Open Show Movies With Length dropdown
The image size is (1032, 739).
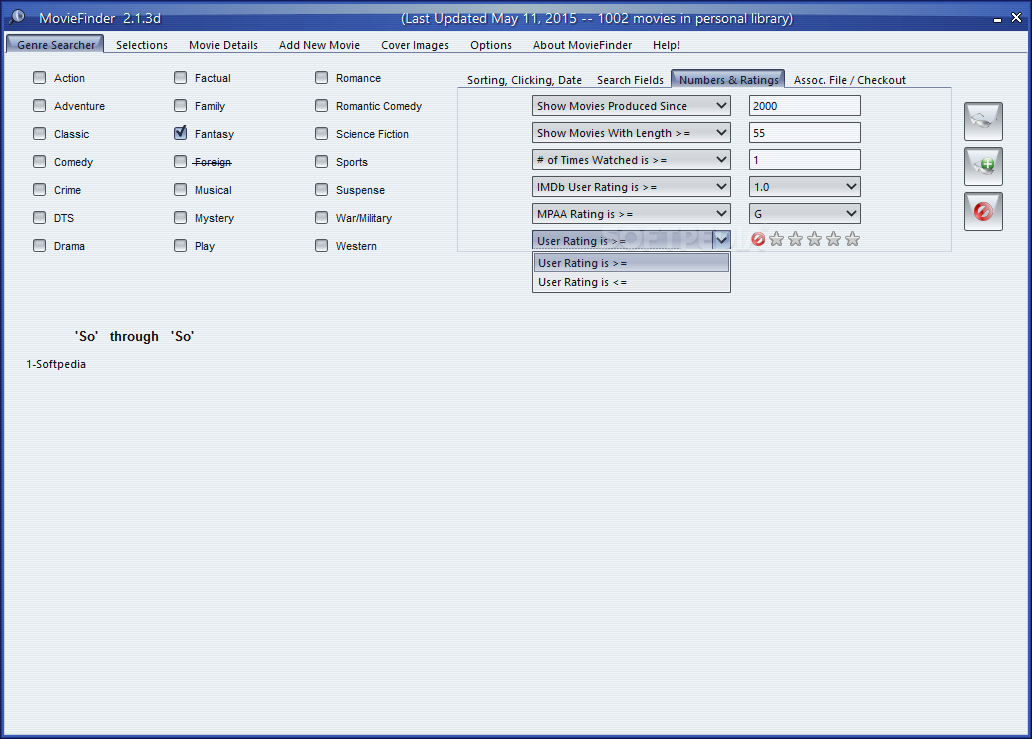tap(631, 132)
